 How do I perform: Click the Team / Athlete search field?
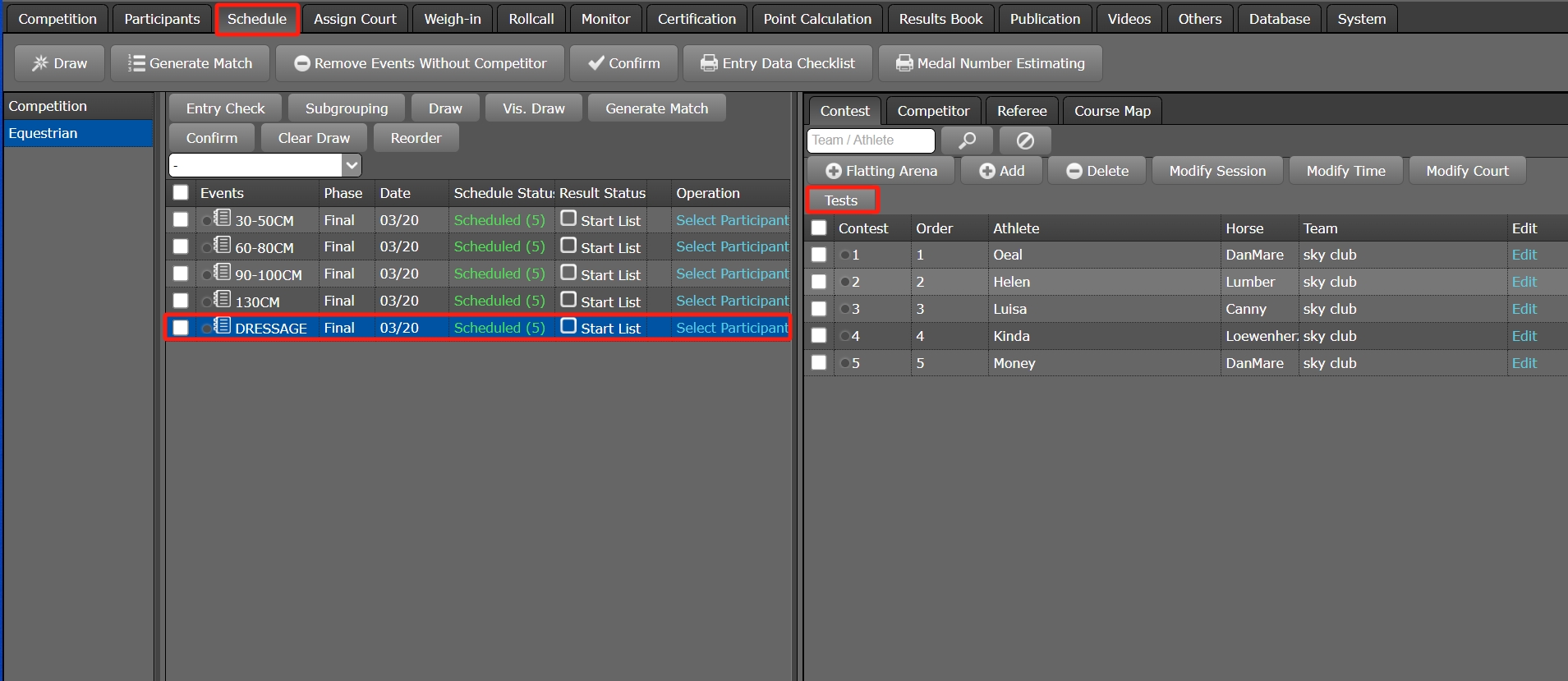[870, 140]
